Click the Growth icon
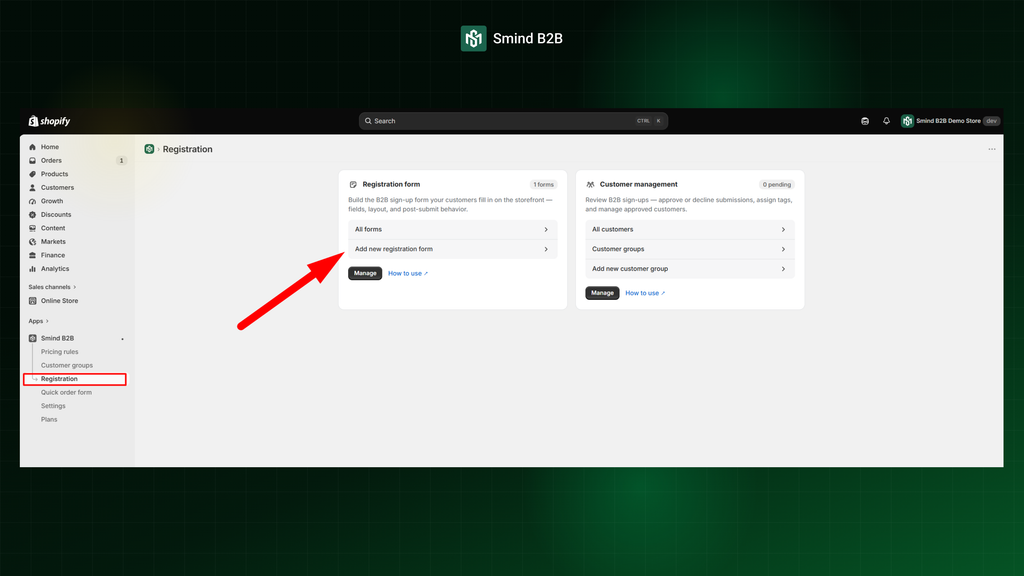1024x576 pixels. click(33, 201)
